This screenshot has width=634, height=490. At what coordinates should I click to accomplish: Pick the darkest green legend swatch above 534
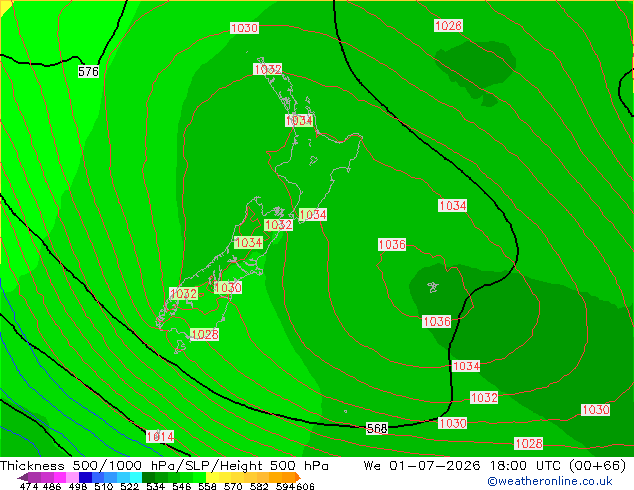pos(148,477)
